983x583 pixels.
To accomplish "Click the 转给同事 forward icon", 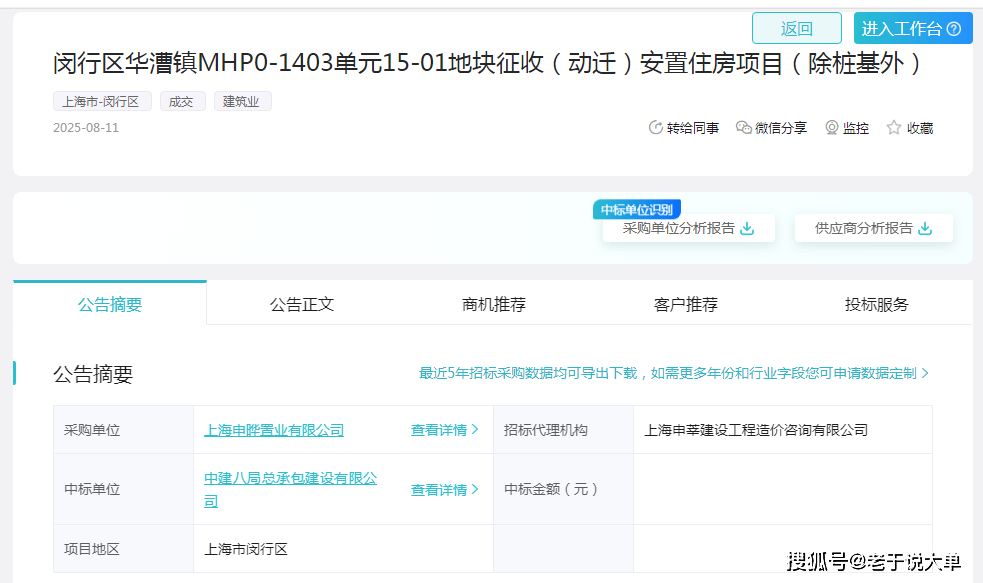I will pos(656,128).
